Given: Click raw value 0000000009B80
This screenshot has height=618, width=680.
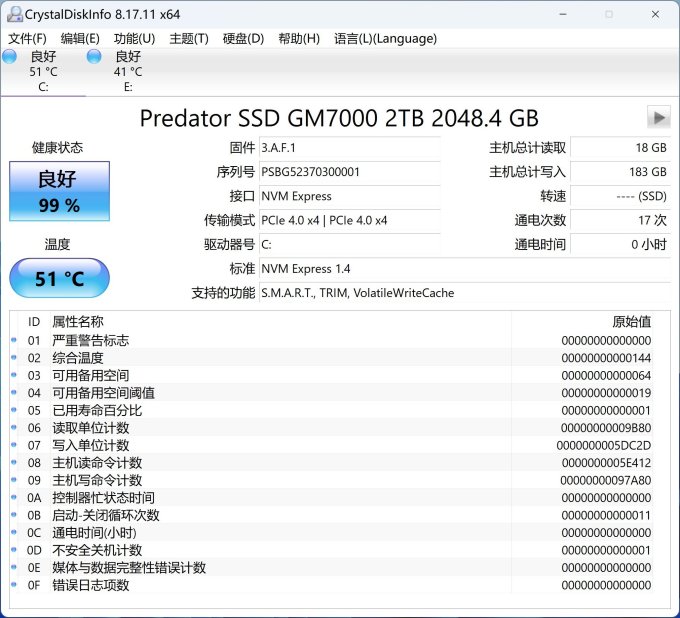Looking at the screenshot, I should click(x=606, y=428).
